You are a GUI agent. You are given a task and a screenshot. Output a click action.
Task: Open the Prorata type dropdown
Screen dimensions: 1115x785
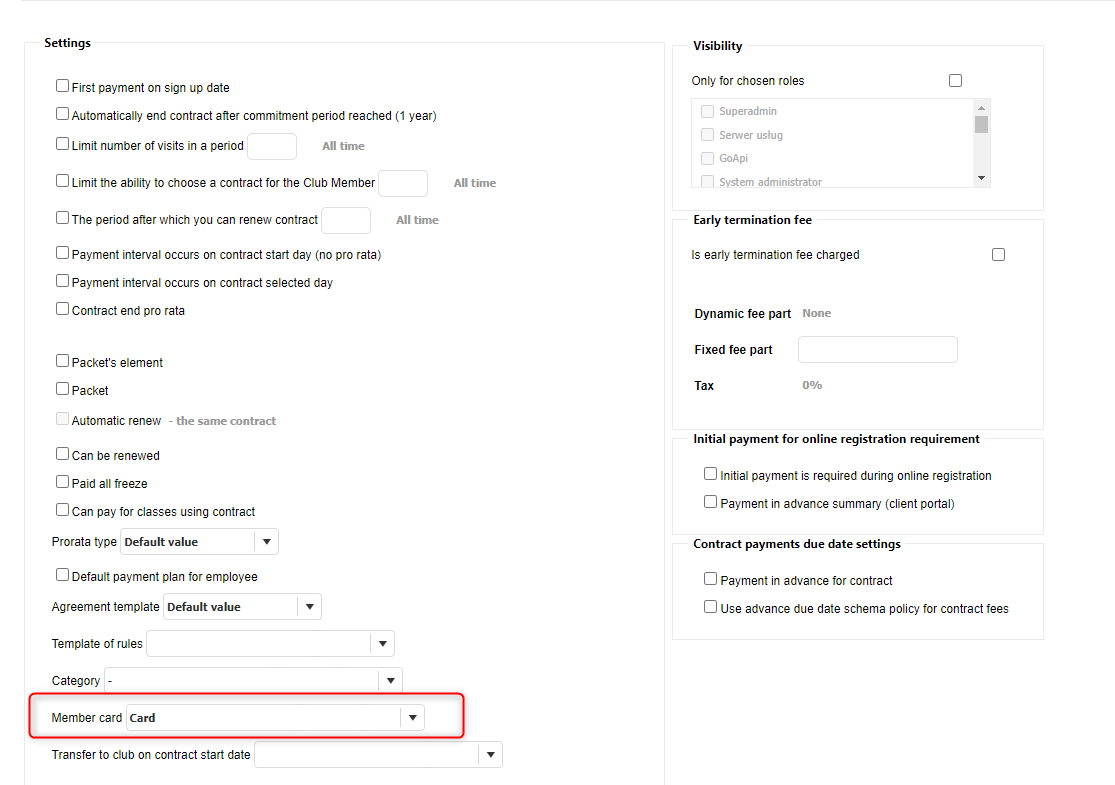266,542
